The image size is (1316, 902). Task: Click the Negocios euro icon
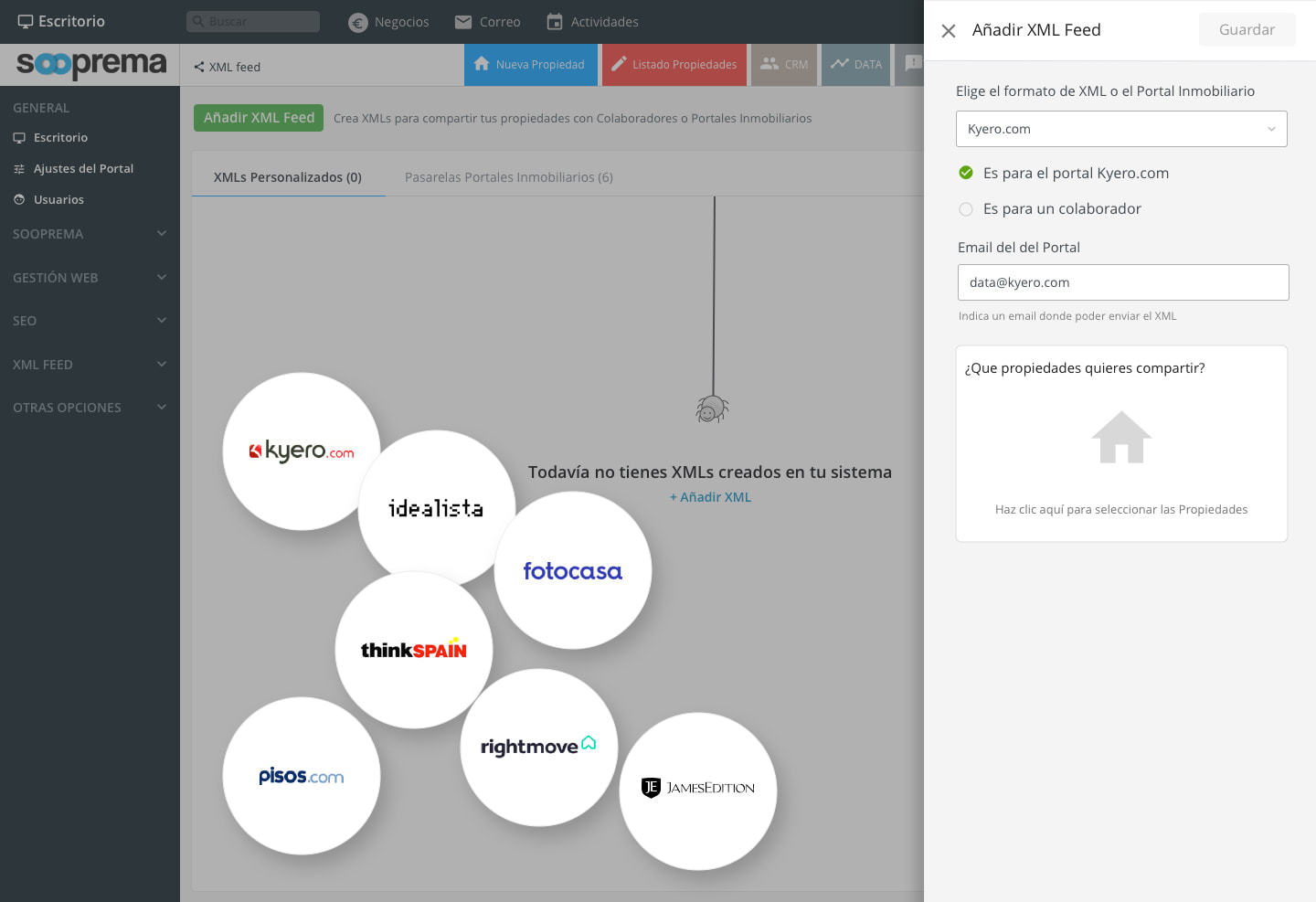(x=358, y=23)
